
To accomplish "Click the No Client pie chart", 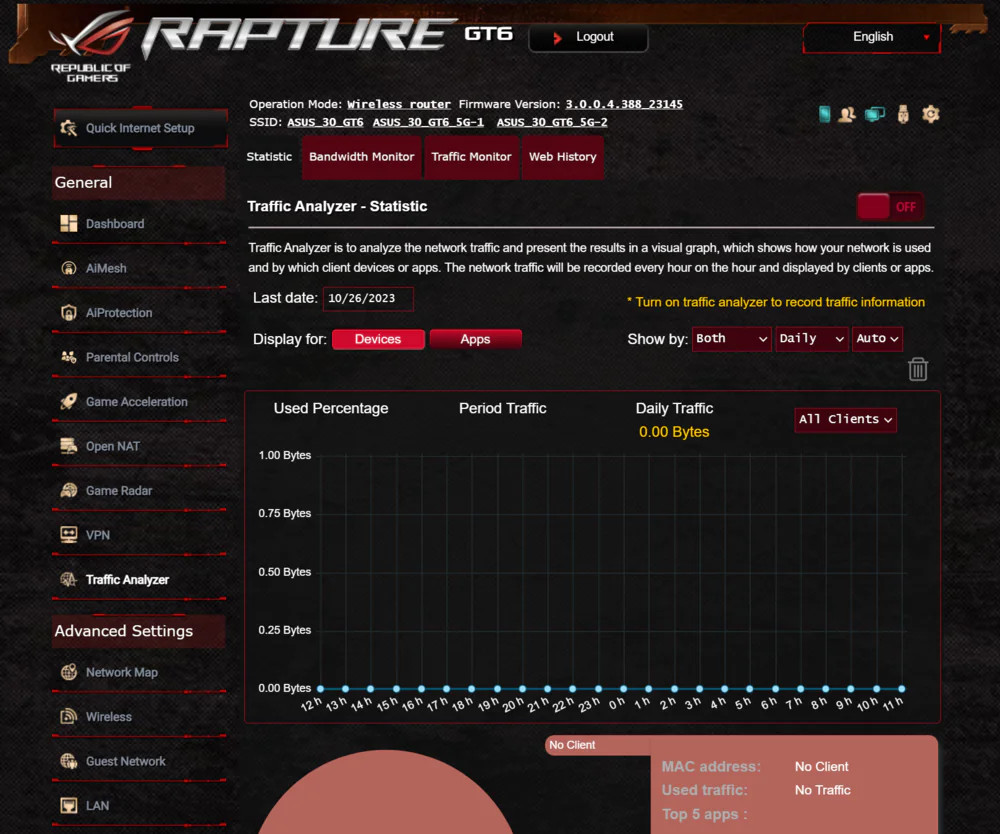I will click(385, 792).
